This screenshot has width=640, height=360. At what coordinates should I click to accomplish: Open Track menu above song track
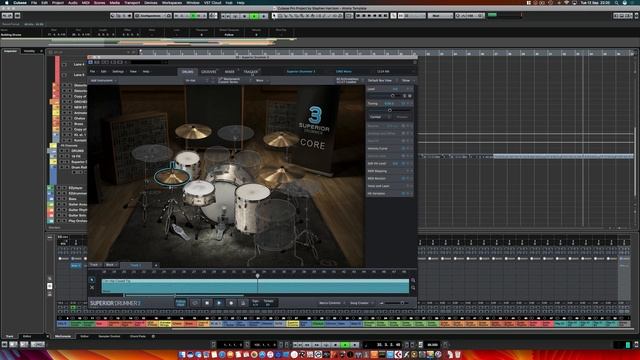[94, 265]
